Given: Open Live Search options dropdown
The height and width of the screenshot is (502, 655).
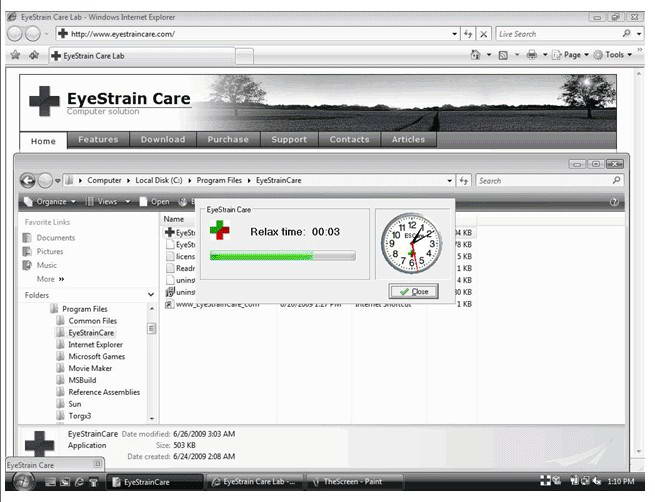Looking at the screenshot, I should point(639,34).
